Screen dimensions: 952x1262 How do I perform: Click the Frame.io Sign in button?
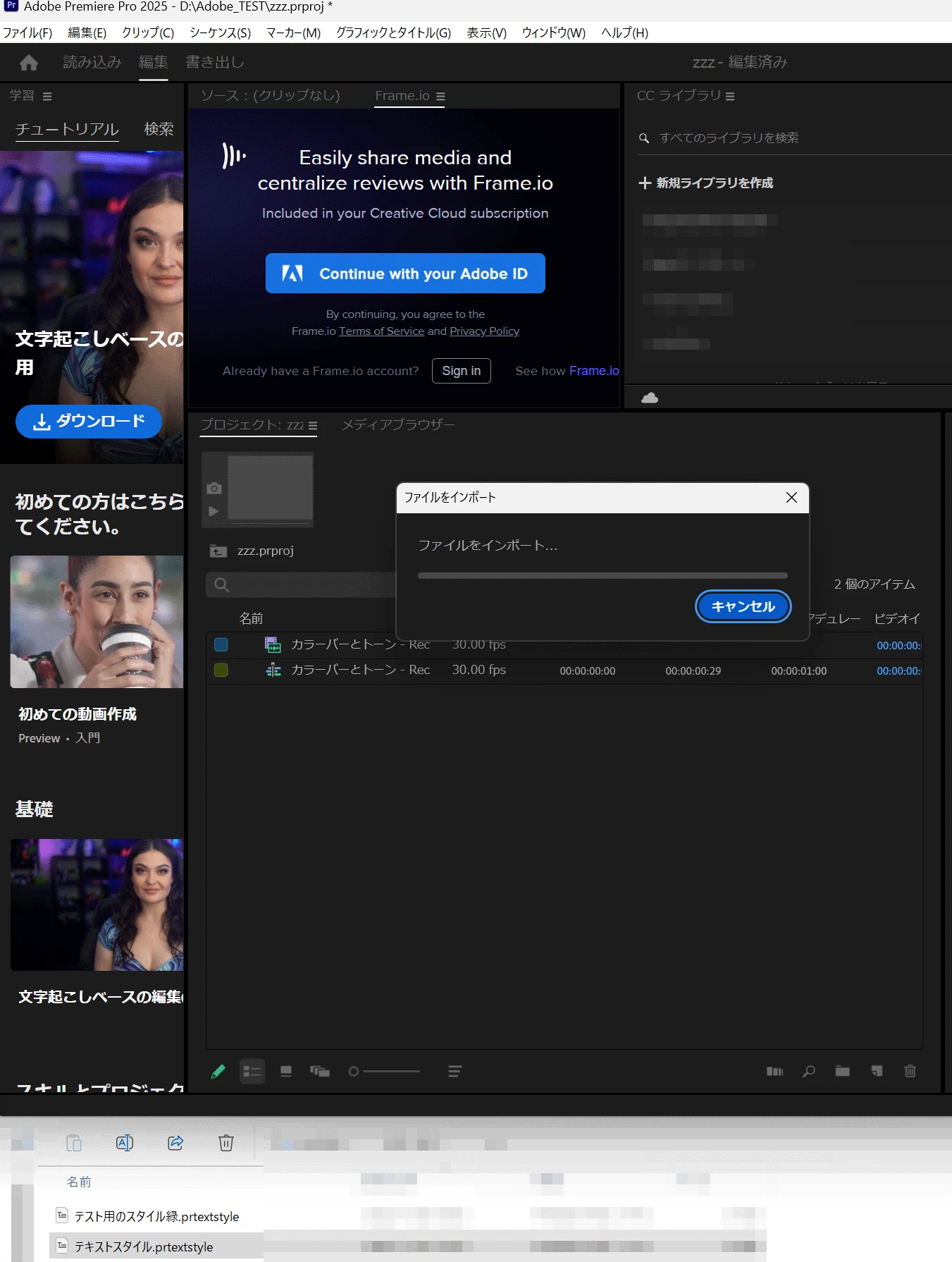tap(462, 372)
